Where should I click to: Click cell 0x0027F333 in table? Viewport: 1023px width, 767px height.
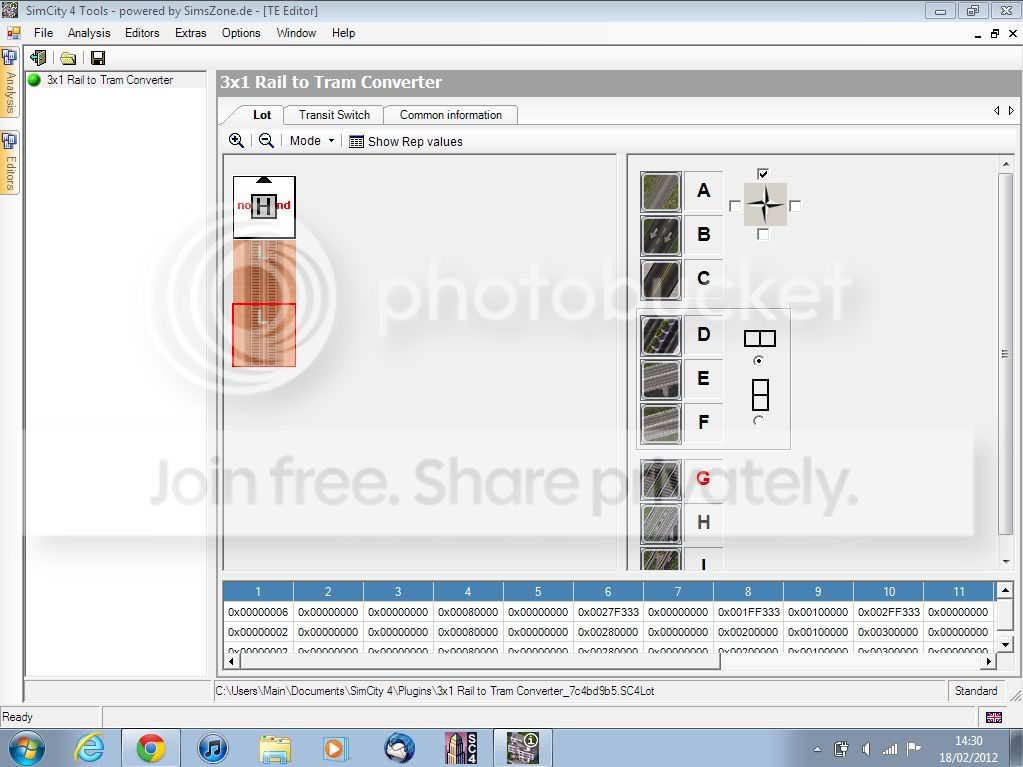(608, 612)
